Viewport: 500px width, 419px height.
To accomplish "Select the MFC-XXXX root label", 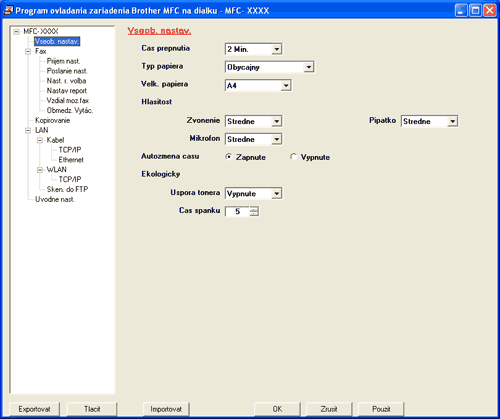I will coord(41,31).
